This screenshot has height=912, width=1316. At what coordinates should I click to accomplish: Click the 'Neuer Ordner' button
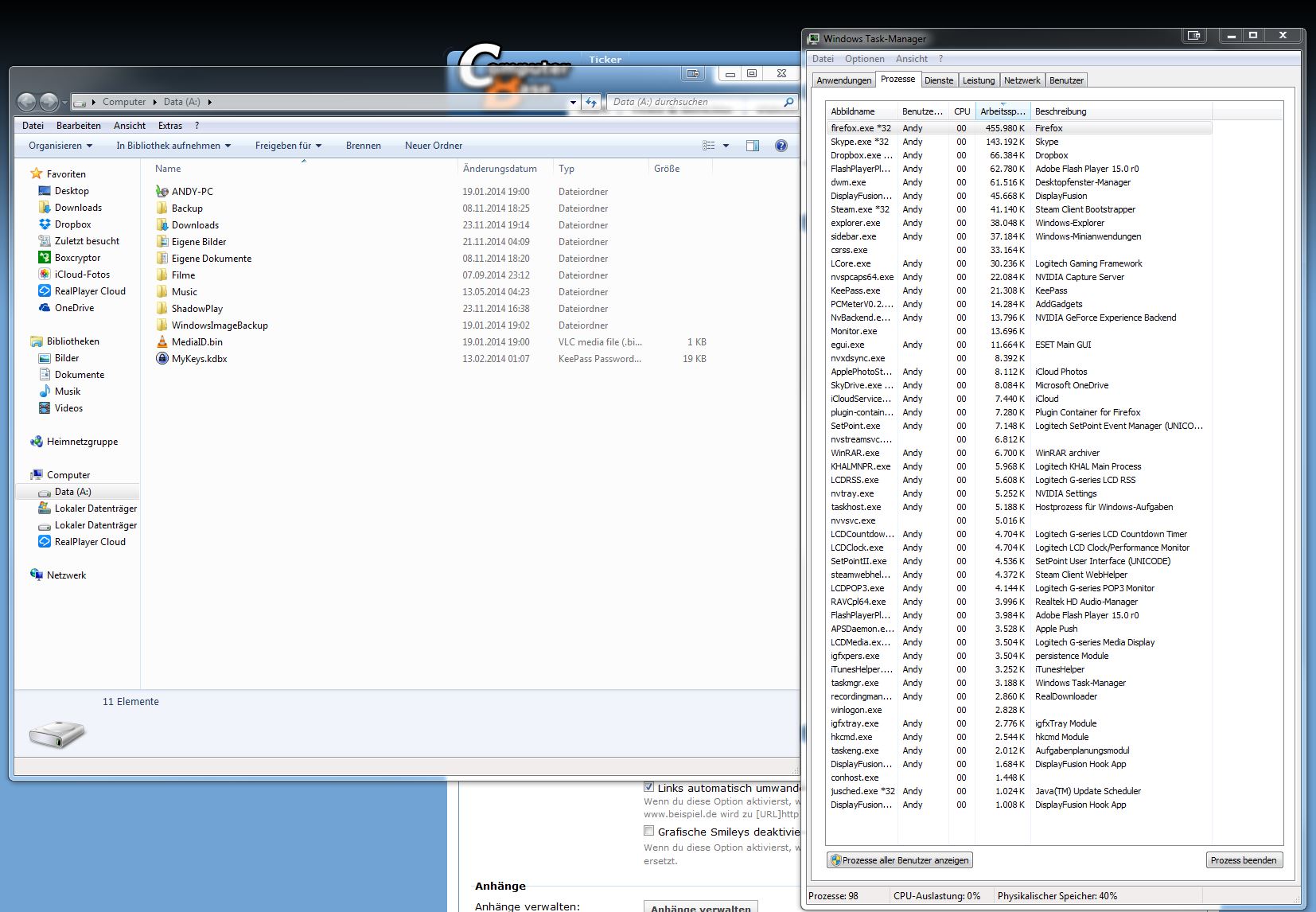point(434,146)
